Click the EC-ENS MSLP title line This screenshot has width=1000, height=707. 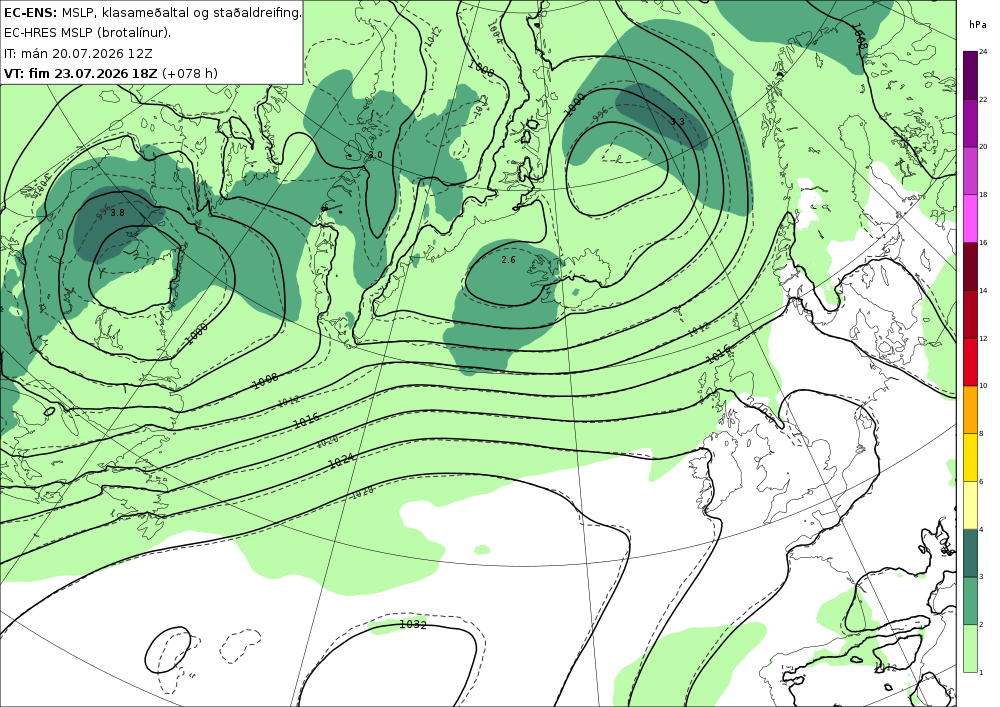[x=152, y=12]
